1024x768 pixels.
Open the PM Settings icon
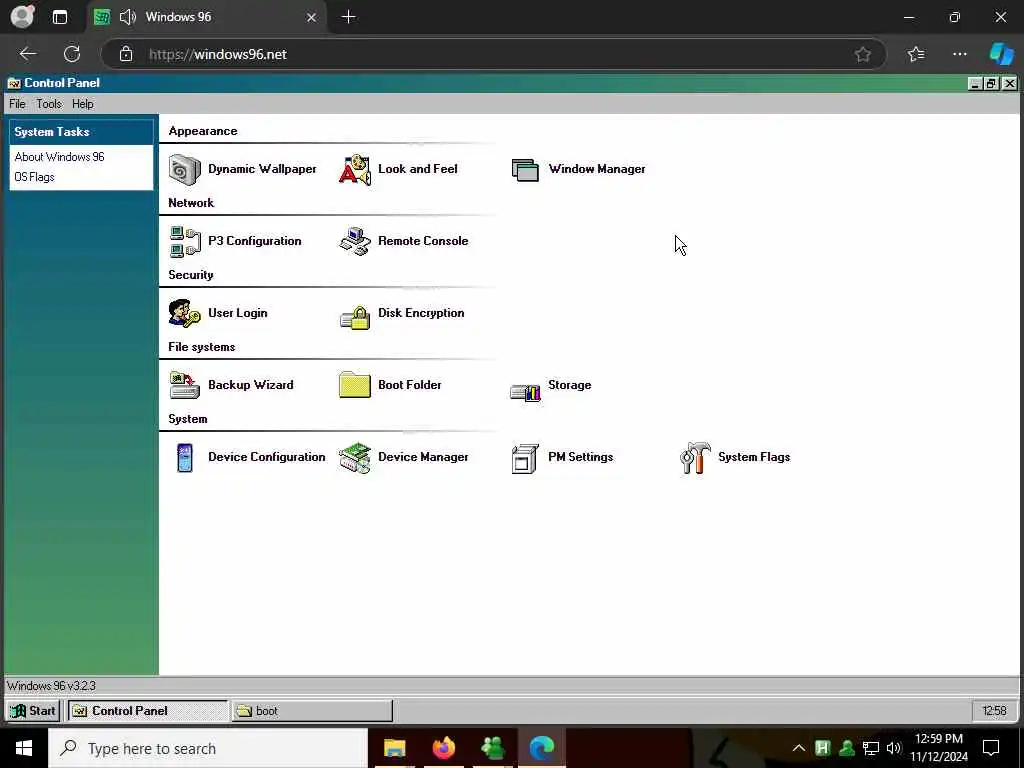pyautogui.click(x=525, y=458)
